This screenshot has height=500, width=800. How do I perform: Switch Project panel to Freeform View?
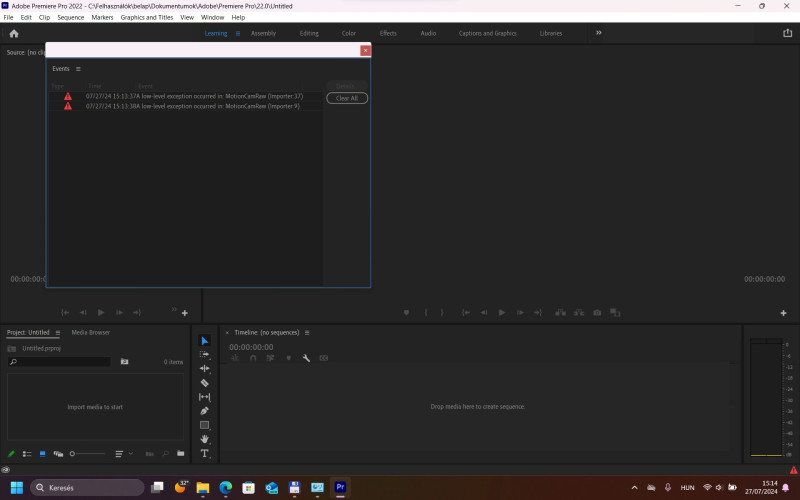pos(58,454)
